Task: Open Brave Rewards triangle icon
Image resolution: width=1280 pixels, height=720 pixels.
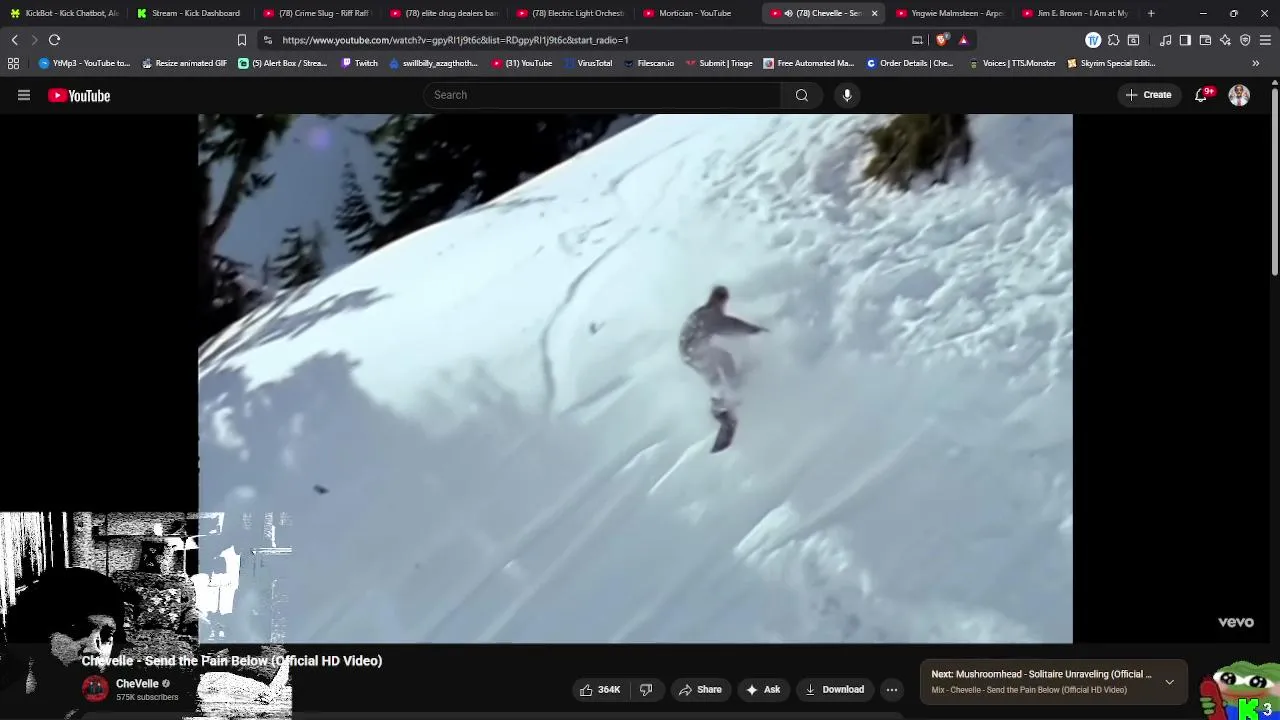Action: coord(963,40)
